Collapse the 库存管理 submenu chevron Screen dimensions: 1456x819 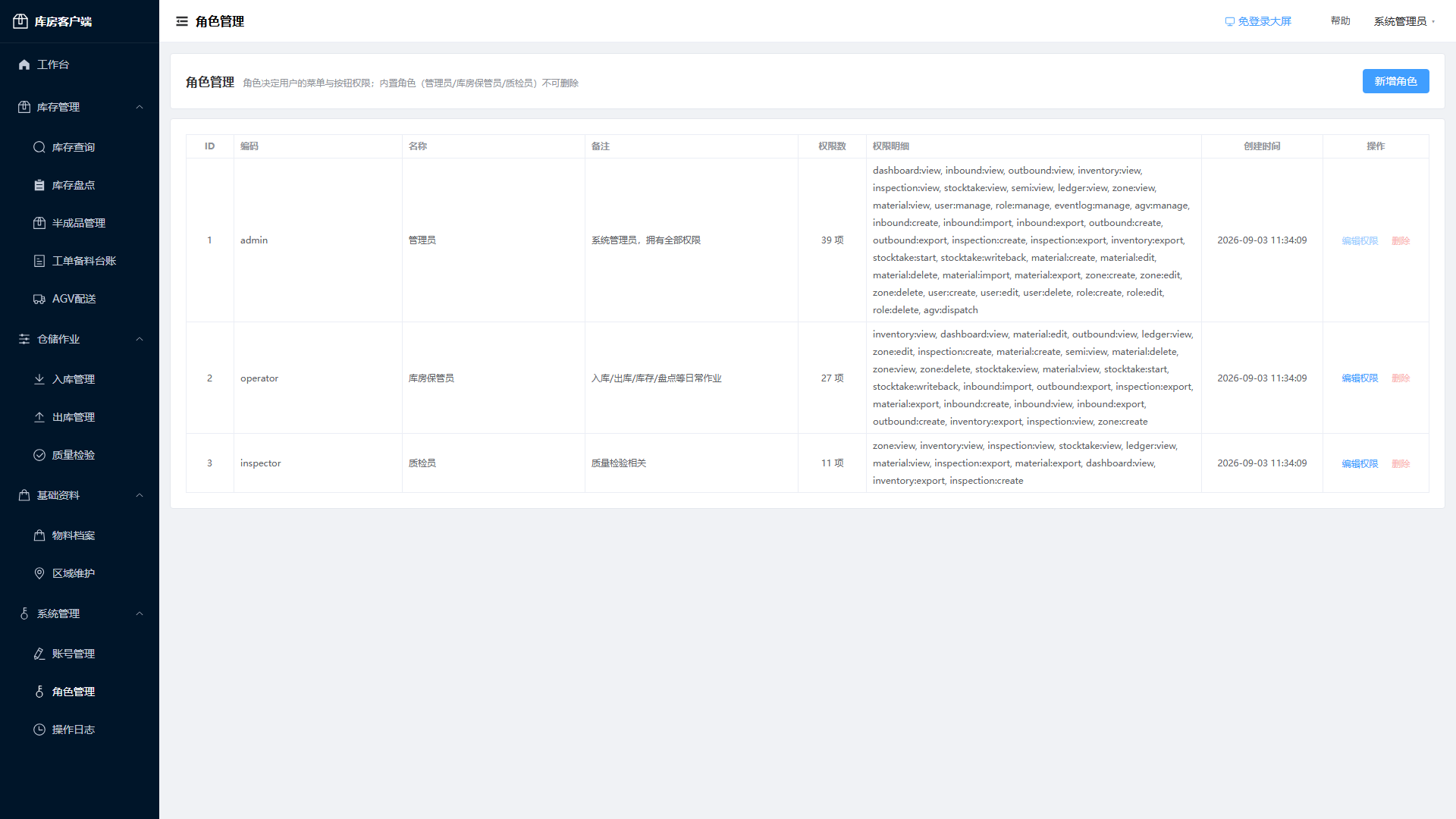click(140, 107)
